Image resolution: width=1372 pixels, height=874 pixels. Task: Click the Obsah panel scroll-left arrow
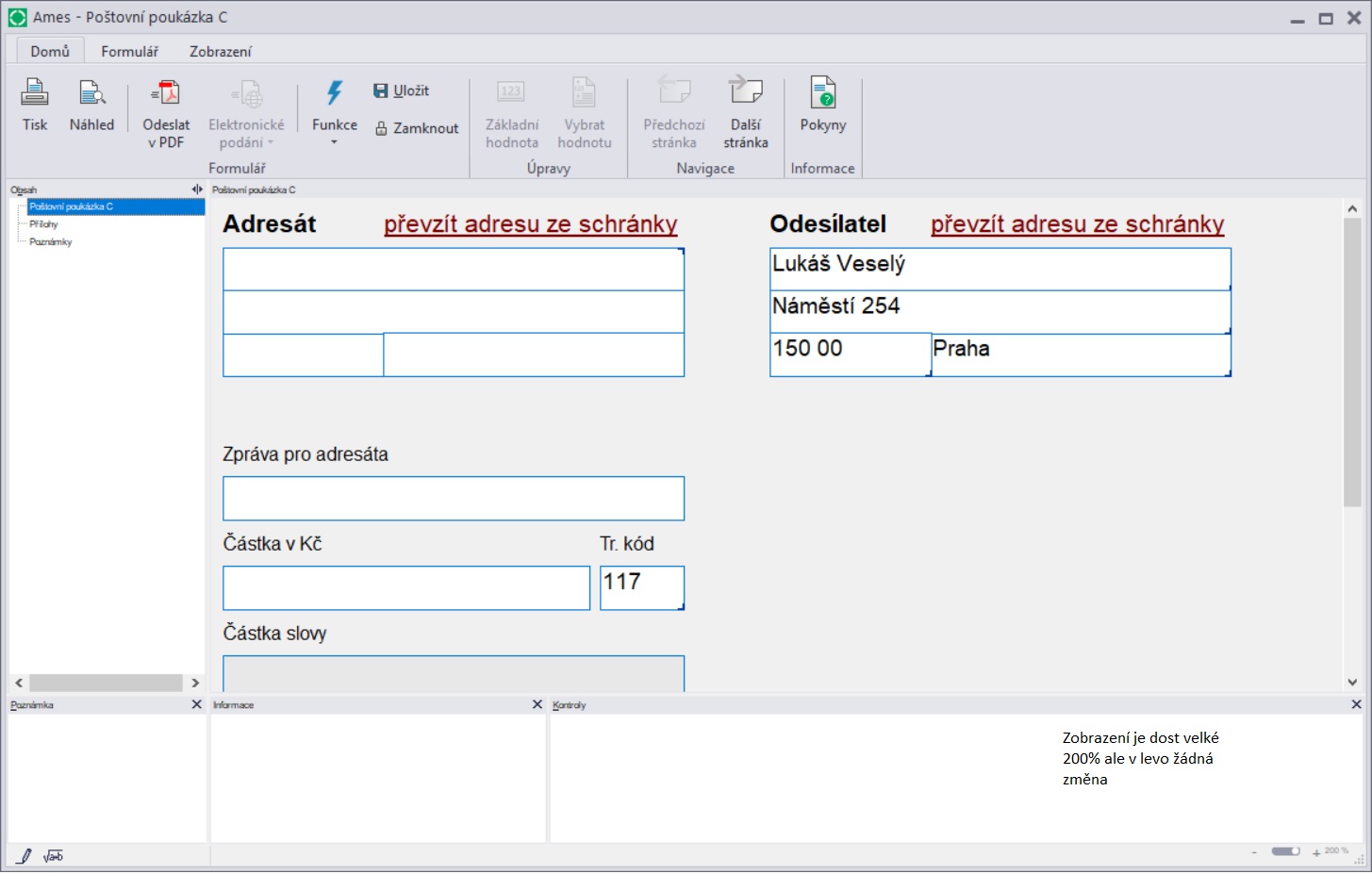pos(19,683)
